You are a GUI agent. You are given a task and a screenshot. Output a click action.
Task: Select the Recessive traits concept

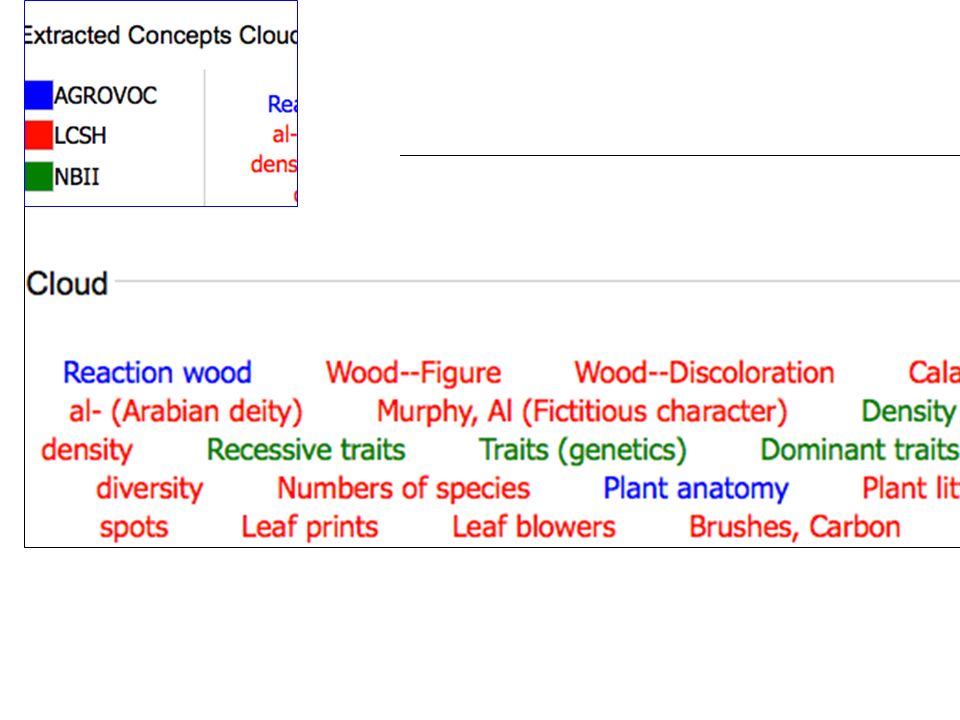(306, 450)
